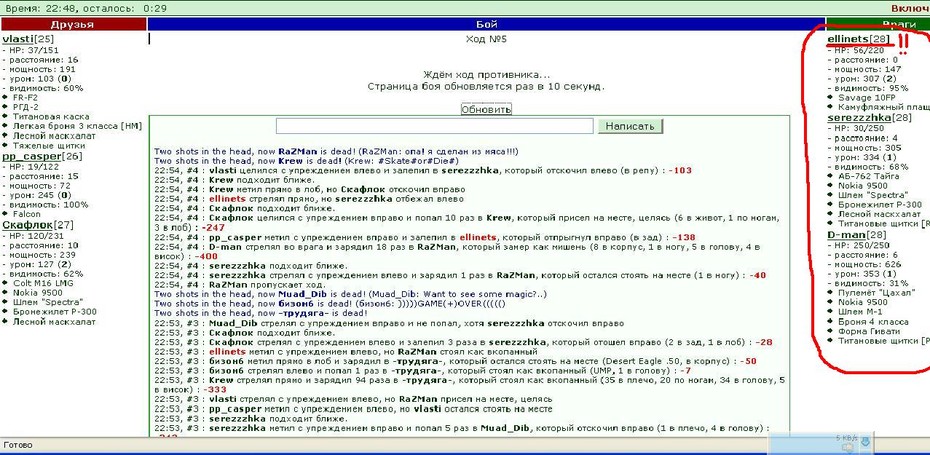The image size is (930, 455).
Task: Select Nokia 9500 under Скафлок
Action: (x=39, y=292)
